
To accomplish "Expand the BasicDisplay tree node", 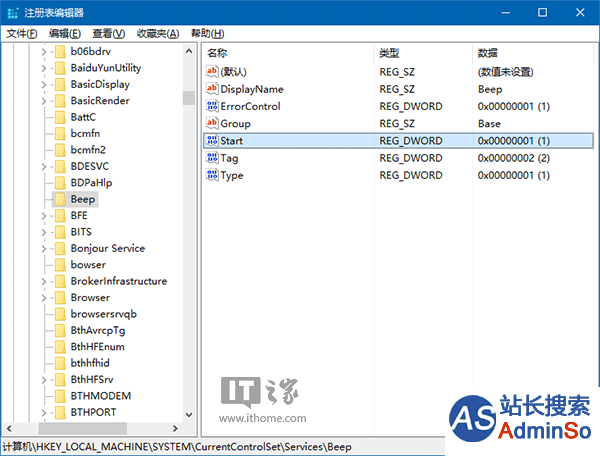I will [44, 85].
